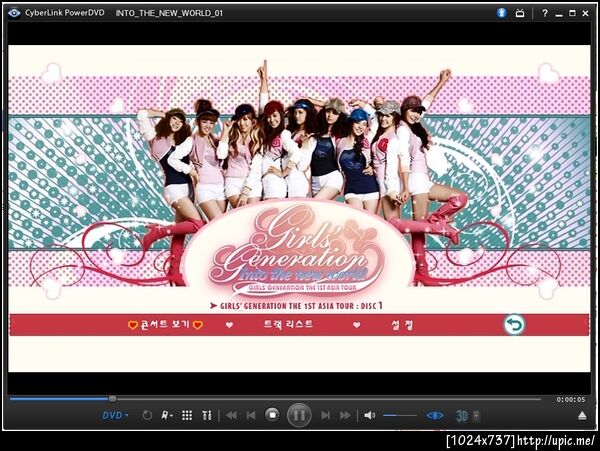Switch to TV/cinema mode icon

coord(520,13)
